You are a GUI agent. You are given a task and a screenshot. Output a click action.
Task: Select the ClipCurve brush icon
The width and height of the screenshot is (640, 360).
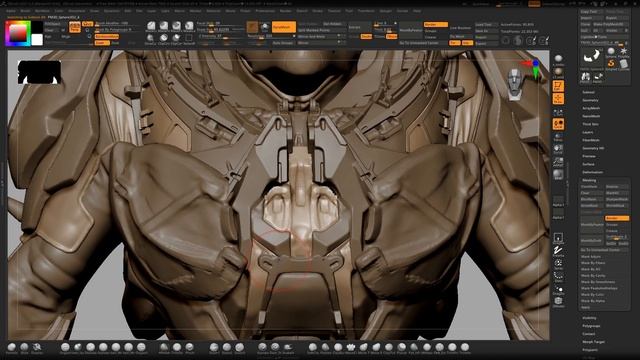coord(177,38)
